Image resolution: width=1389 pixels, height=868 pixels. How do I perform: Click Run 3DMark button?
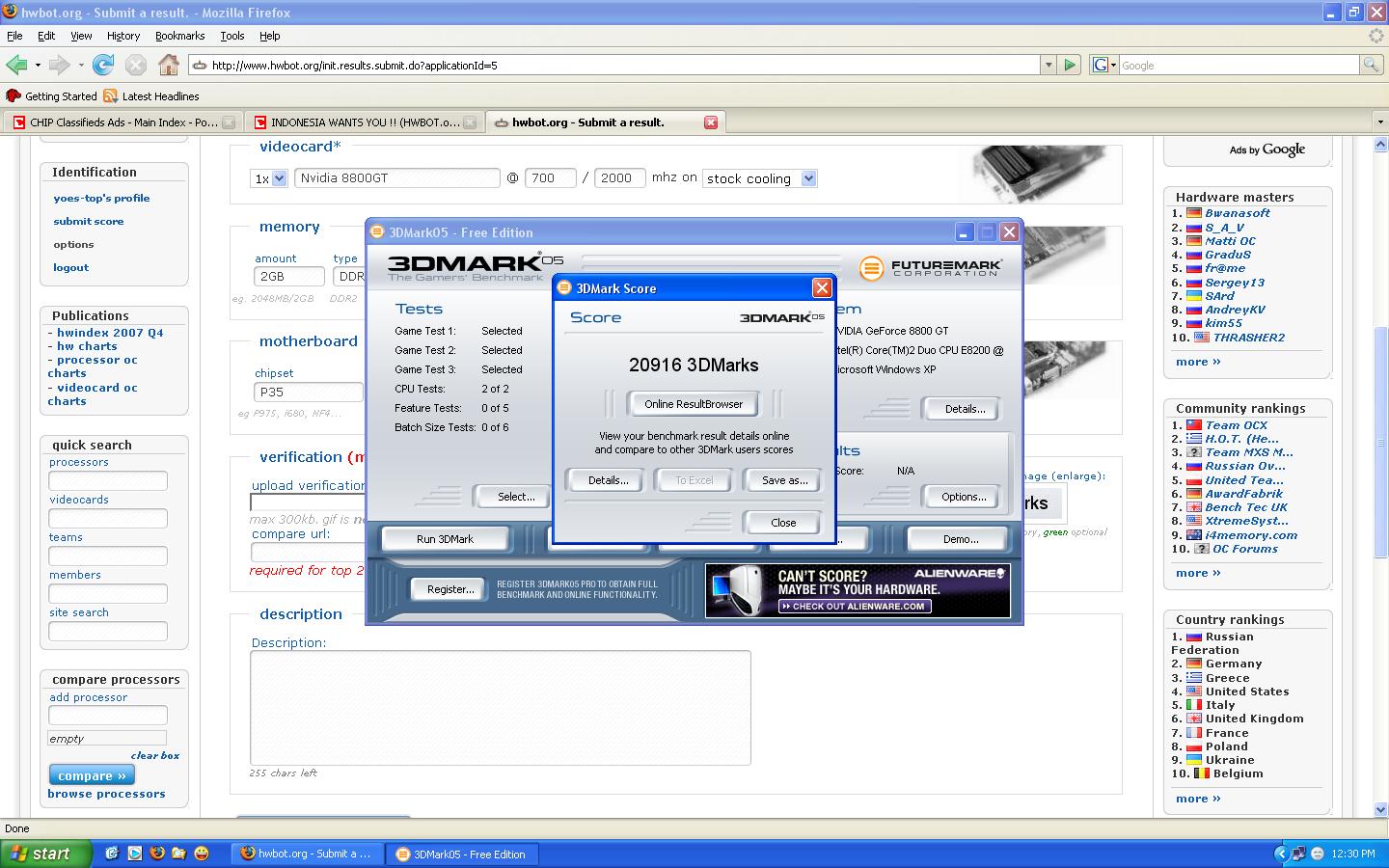(445, 539)
